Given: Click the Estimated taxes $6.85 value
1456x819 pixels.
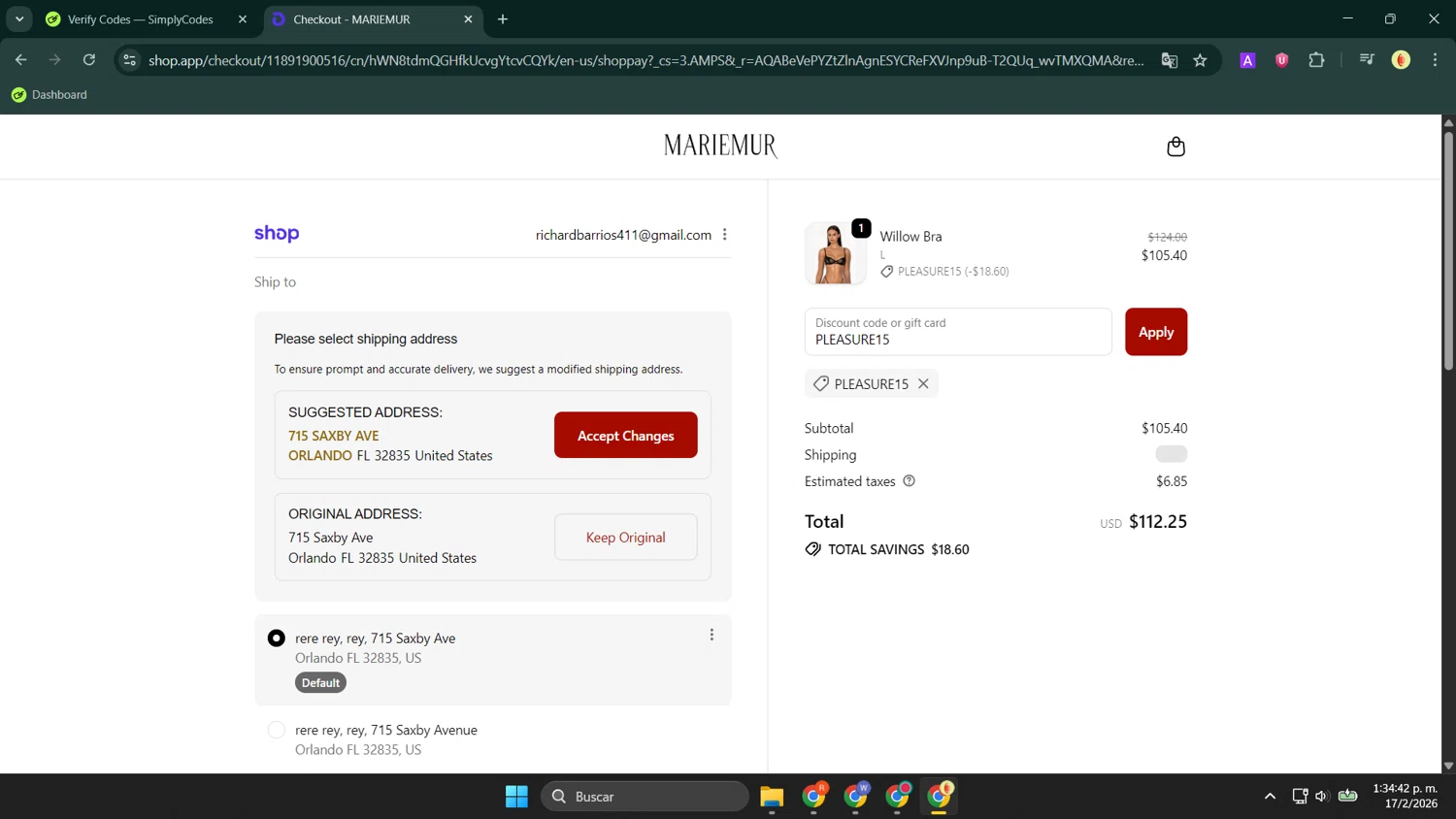Looking at the screenshot, I should (x=1172, y=481).
